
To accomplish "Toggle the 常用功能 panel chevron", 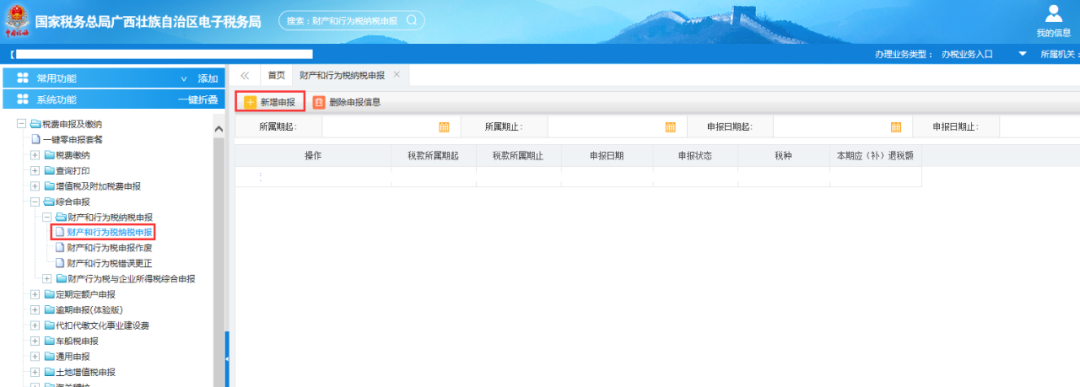I will click(183, 78).
